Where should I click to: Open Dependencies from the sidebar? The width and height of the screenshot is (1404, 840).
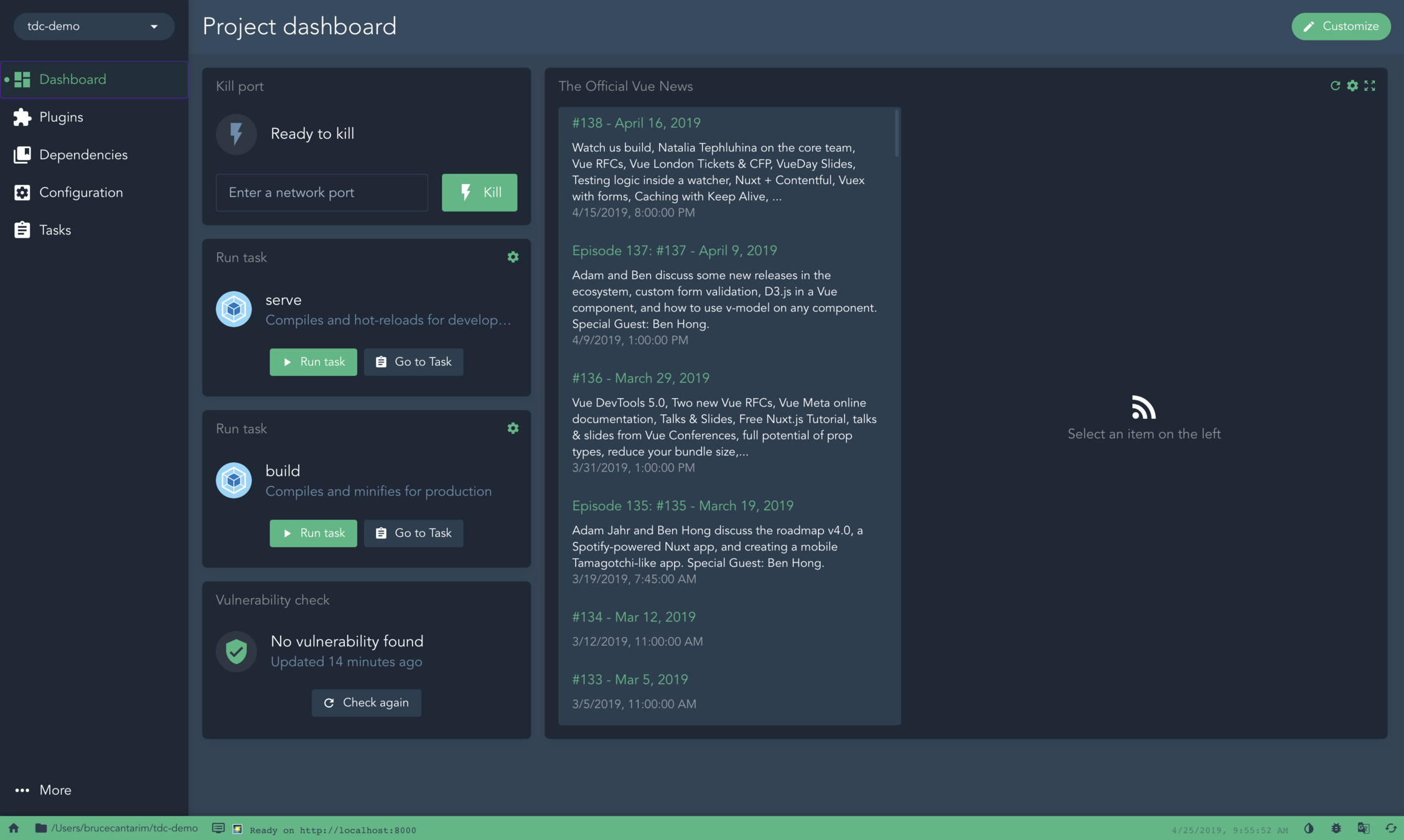pos(83,155)
